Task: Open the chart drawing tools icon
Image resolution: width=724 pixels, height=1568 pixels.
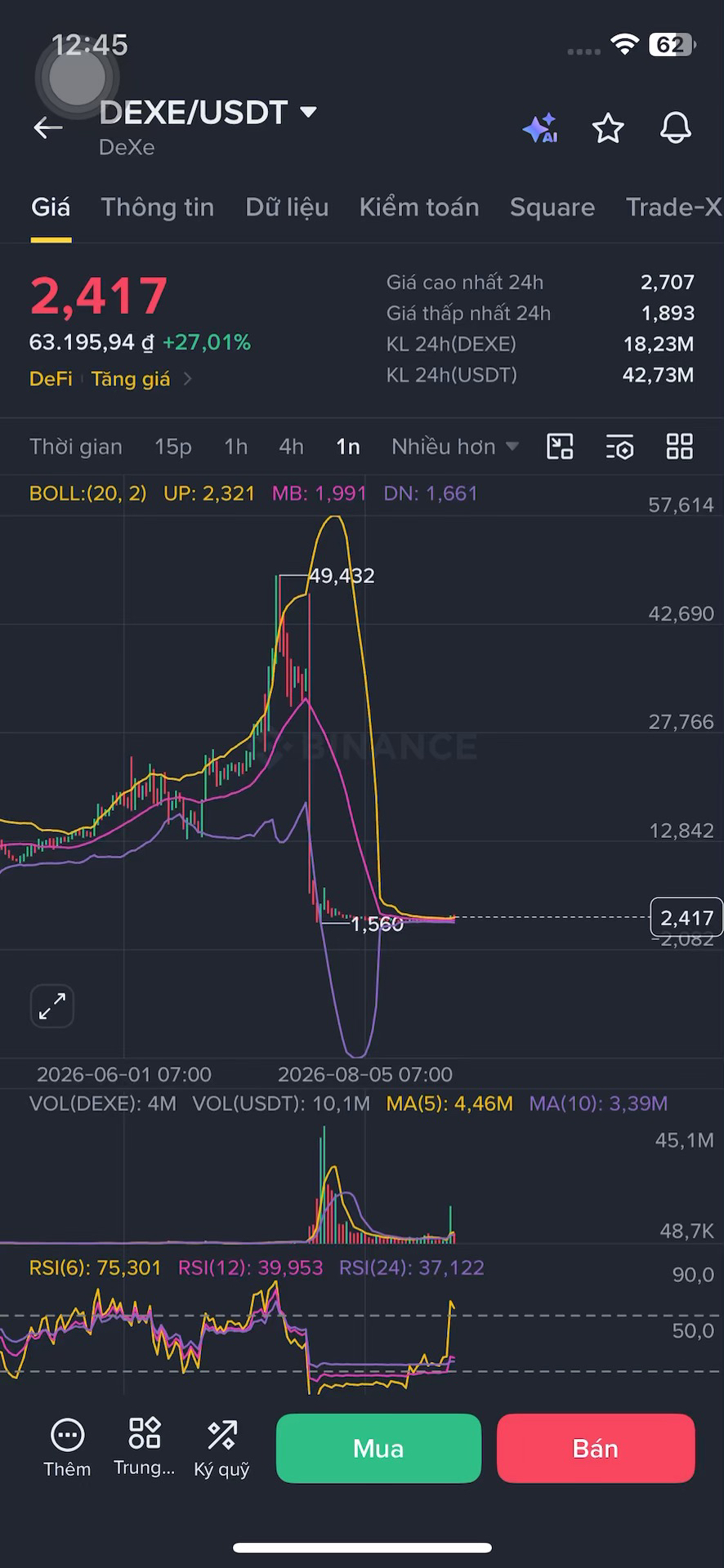Action: tap(560, 447)
